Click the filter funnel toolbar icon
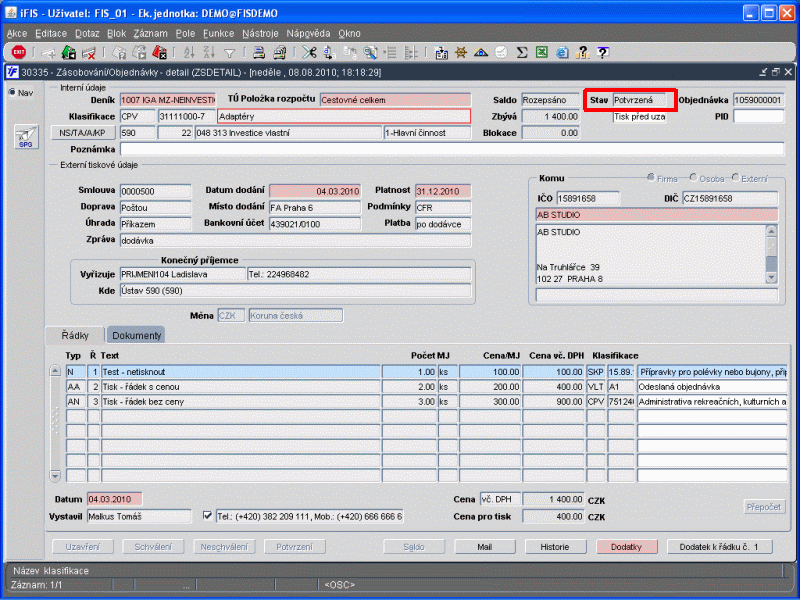This screenshot has width=800, height=600. click(229, 52)
